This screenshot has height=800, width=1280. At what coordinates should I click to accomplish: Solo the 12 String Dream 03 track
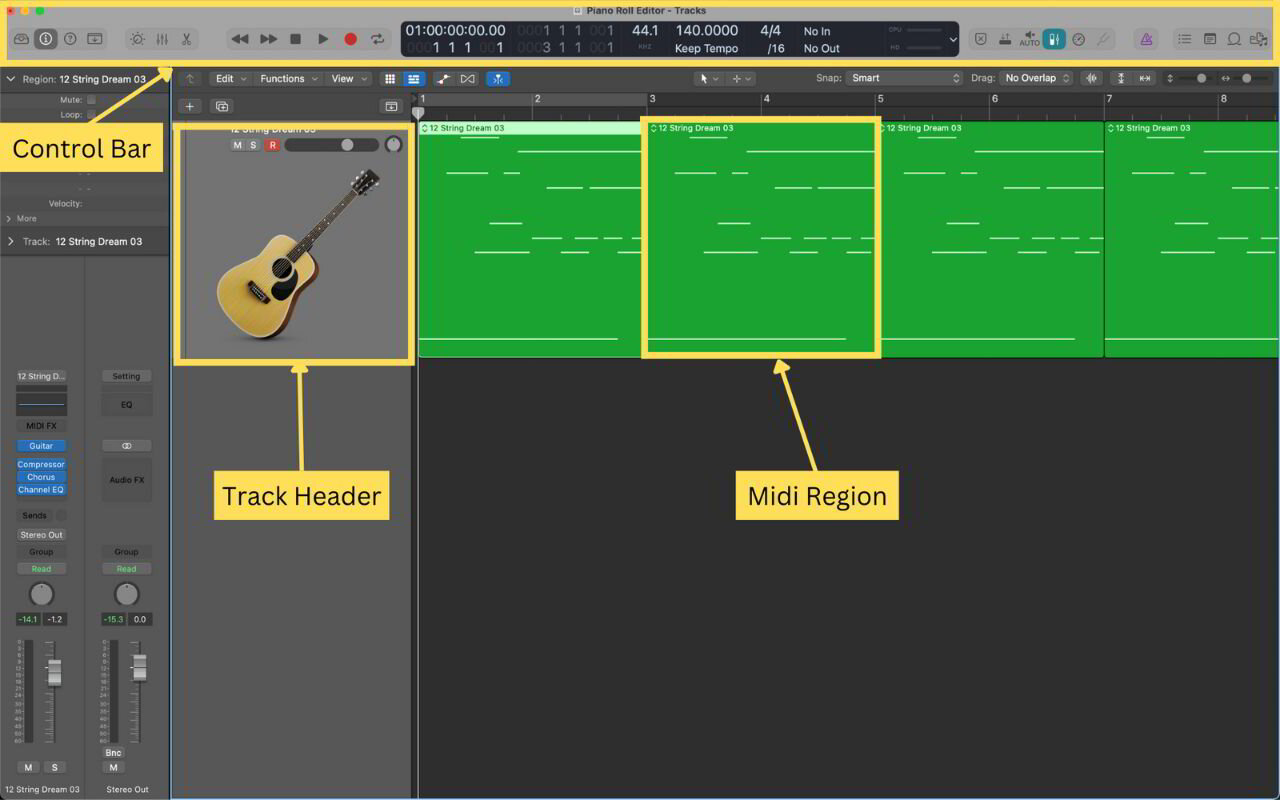(x=253, y=145)
